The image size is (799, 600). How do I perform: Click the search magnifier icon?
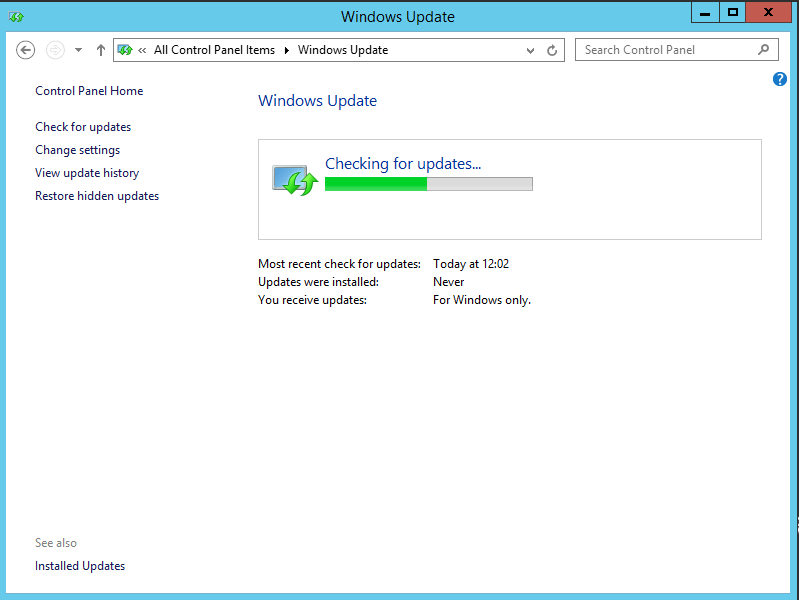pyautogui.click(x=763, y=49)
